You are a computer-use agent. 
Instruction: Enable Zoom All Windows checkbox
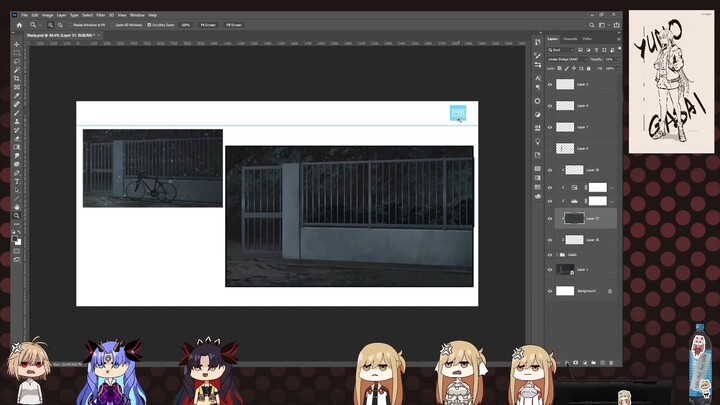click(114, 24)
